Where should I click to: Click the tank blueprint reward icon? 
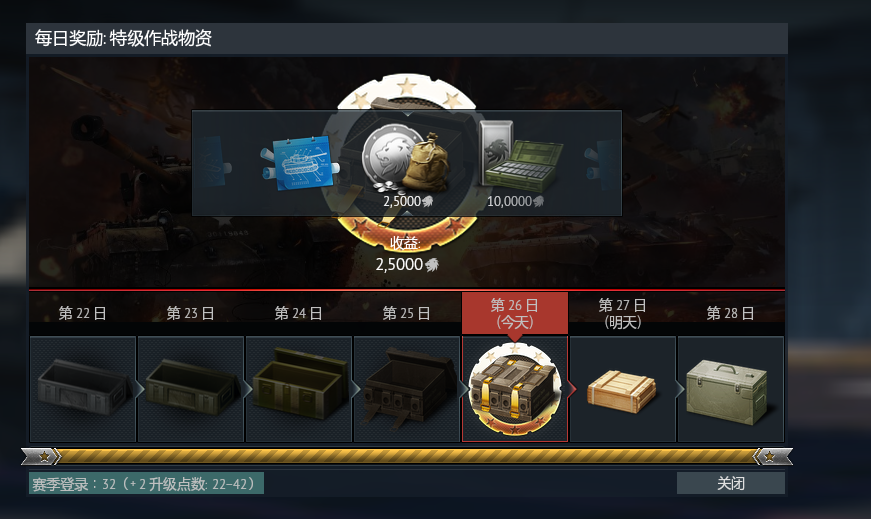(300, 163)
